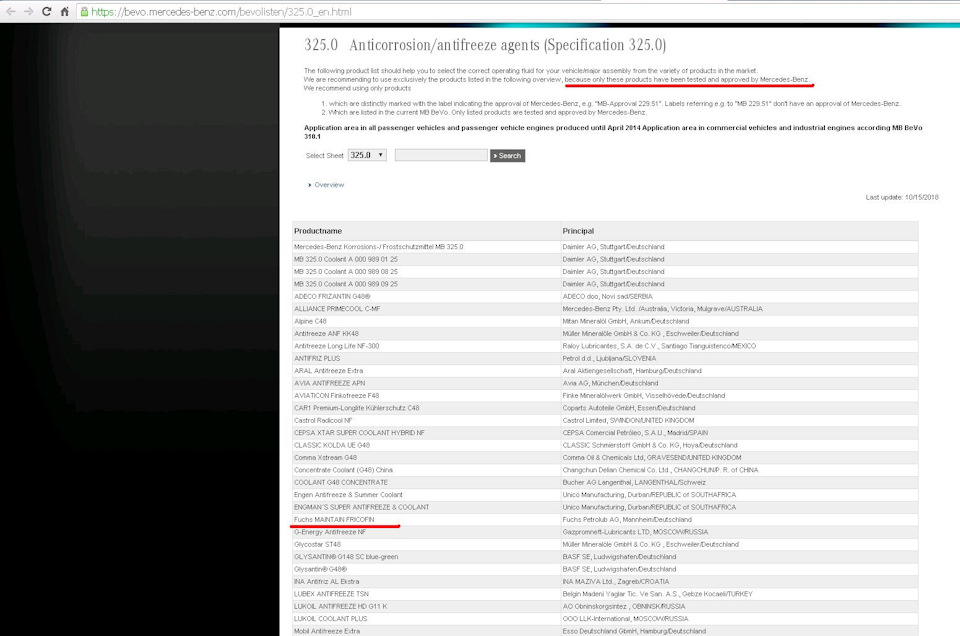Click principal Aral Aktiengesellschaft, Hamburg
Image resolution: width=960 pixels, height=636 pixels.
click(632, 371)
